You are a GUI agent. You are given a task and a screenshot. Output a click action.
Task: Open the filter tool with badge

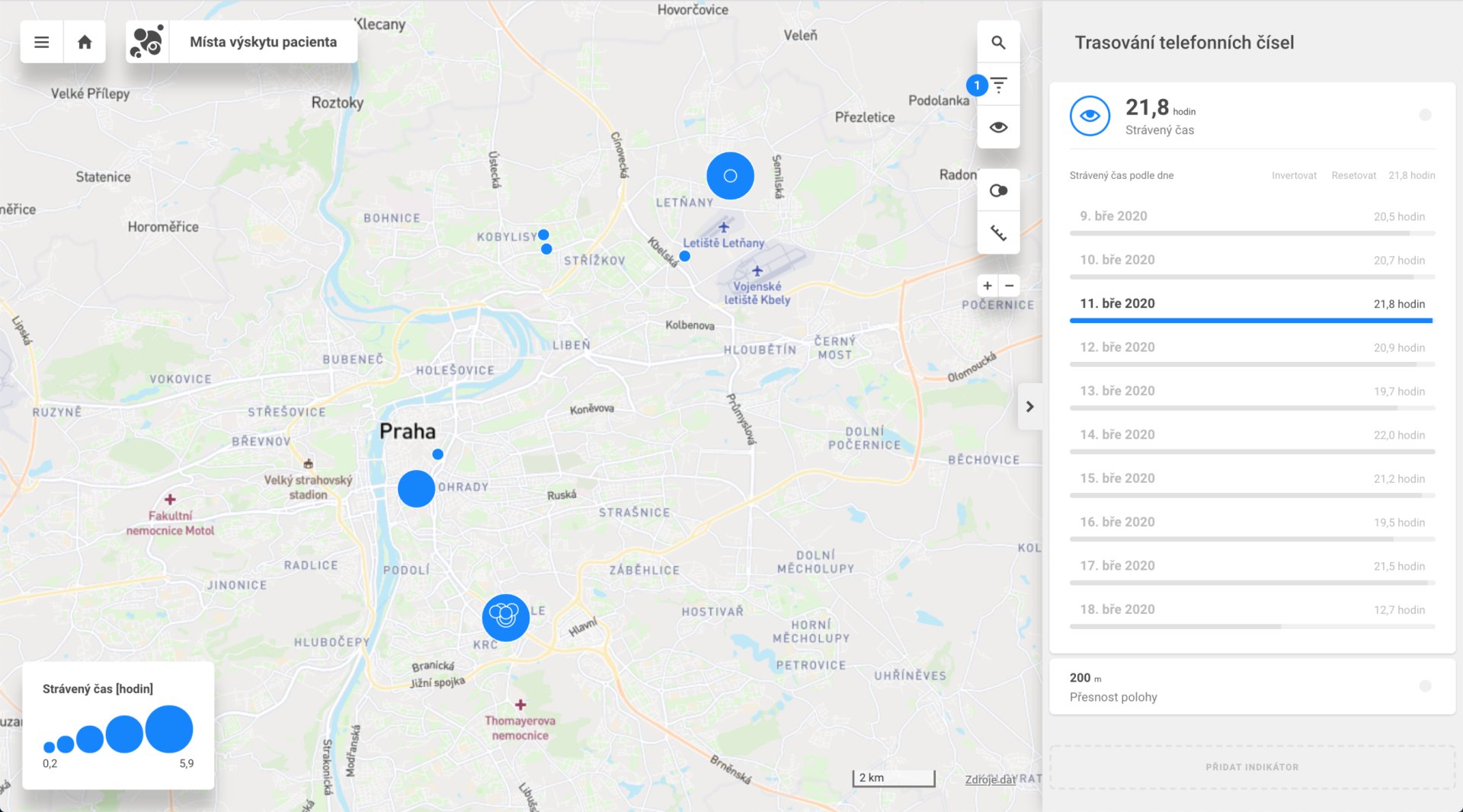[x=998, y=85]
